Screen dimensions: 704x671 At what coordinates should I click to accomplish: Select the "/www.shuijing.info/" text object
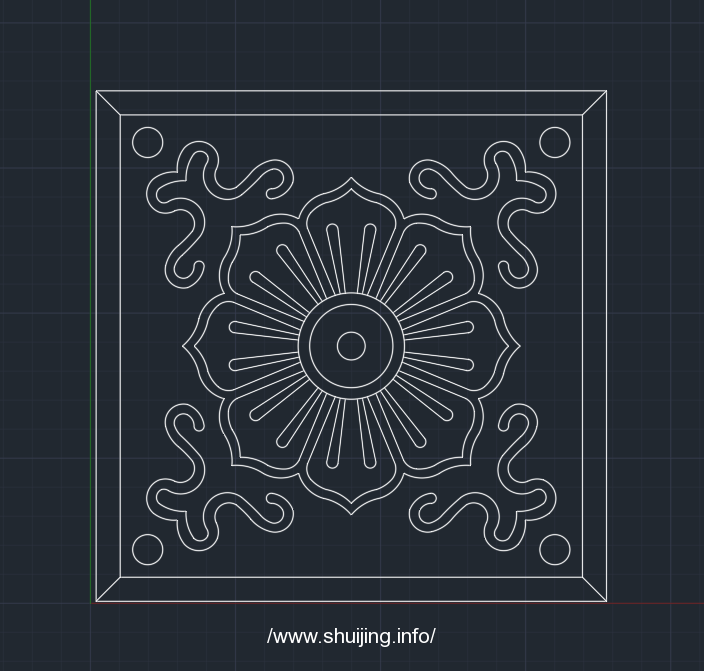[x=351, y=636]
